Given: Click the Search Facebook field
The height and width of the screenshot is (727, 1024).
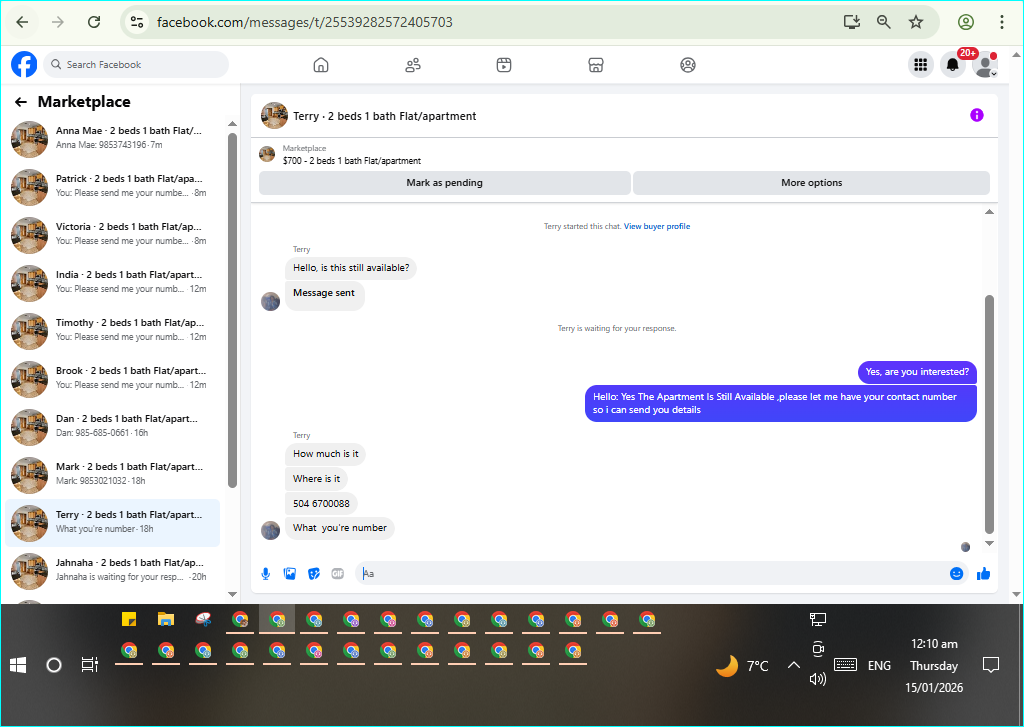Looking at the screenshot, I should click(x=136, y=65).
